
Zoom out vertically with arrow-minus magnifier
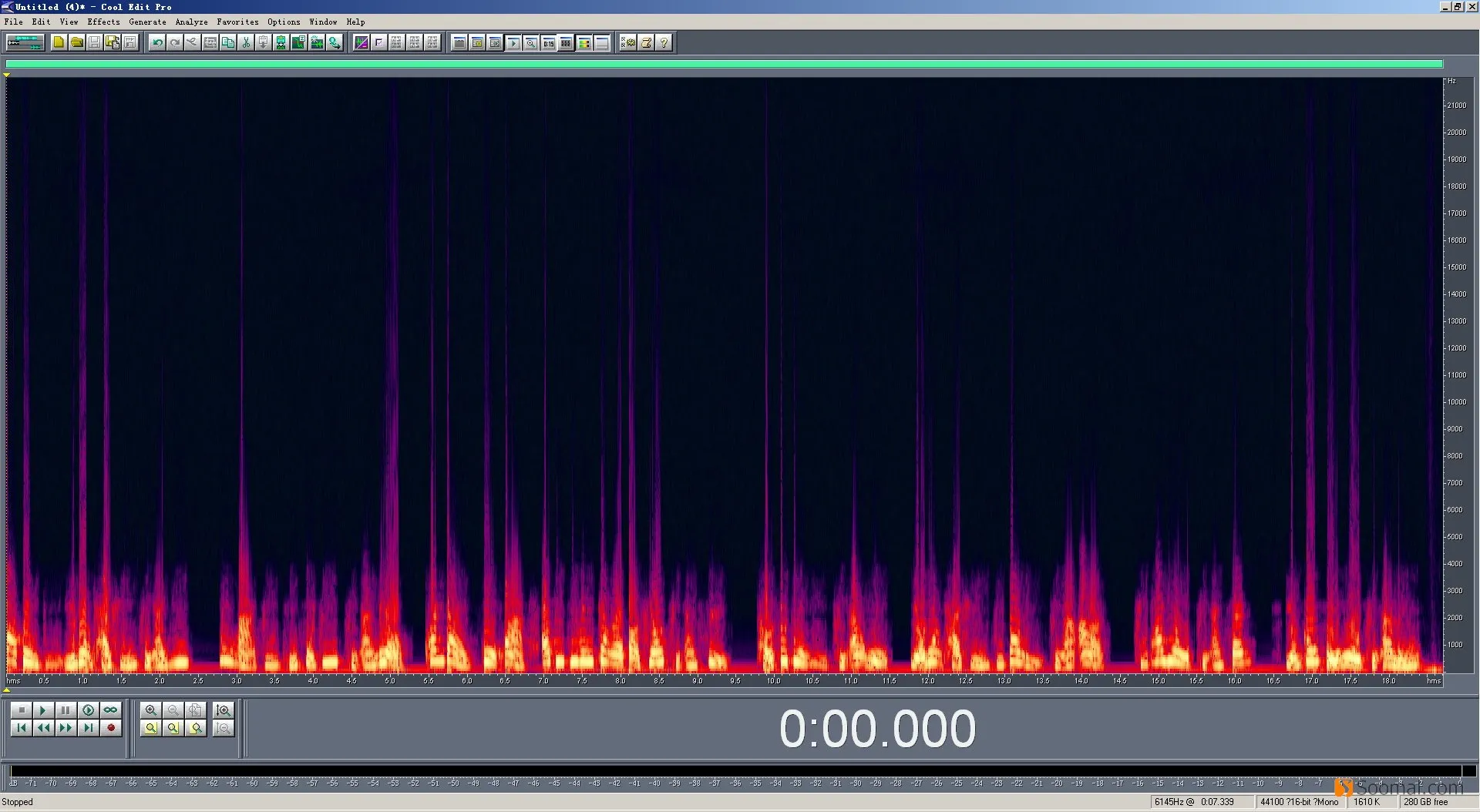pyautogui.click(x=224, y=727)
